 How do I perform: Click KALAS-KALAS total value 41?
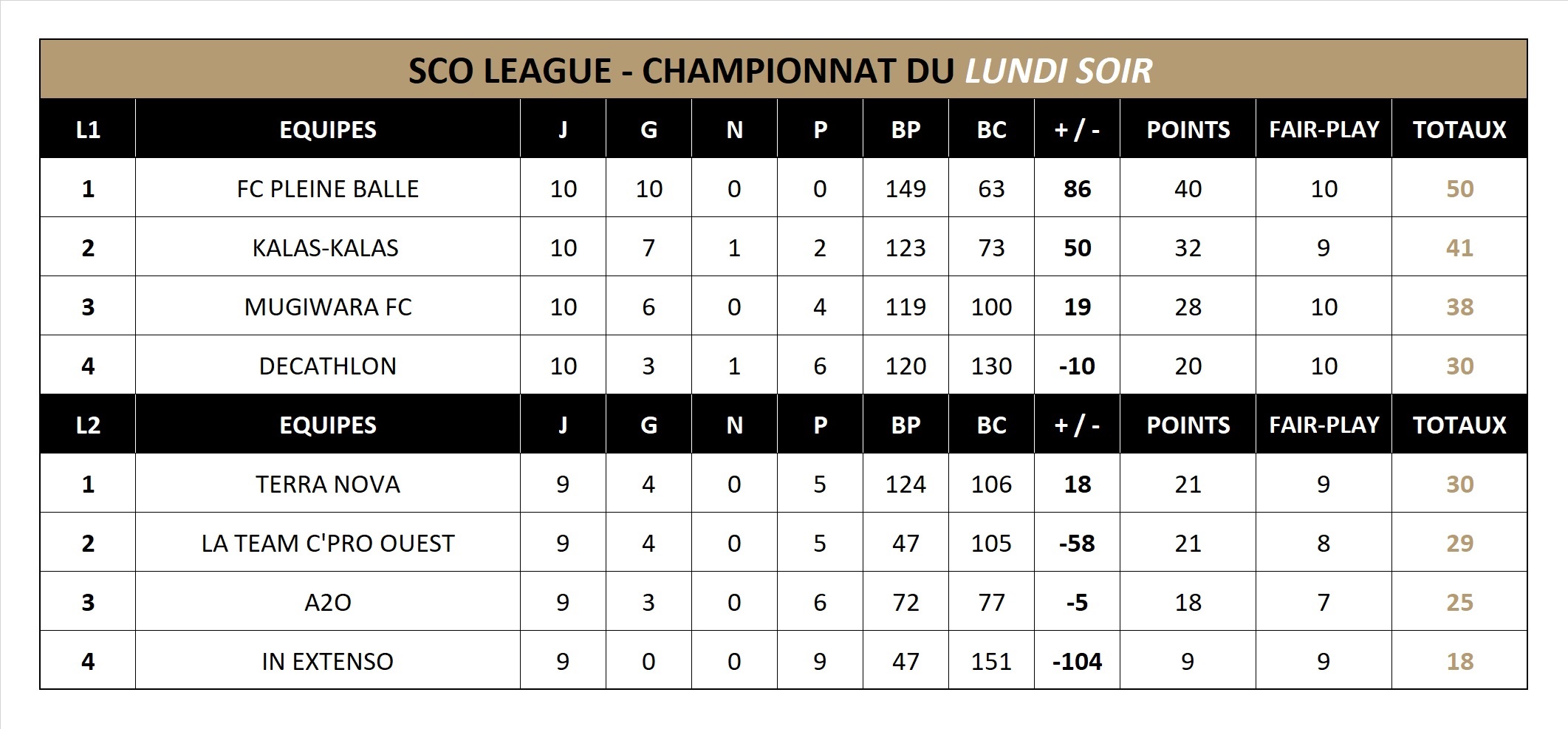(1459, 248)
